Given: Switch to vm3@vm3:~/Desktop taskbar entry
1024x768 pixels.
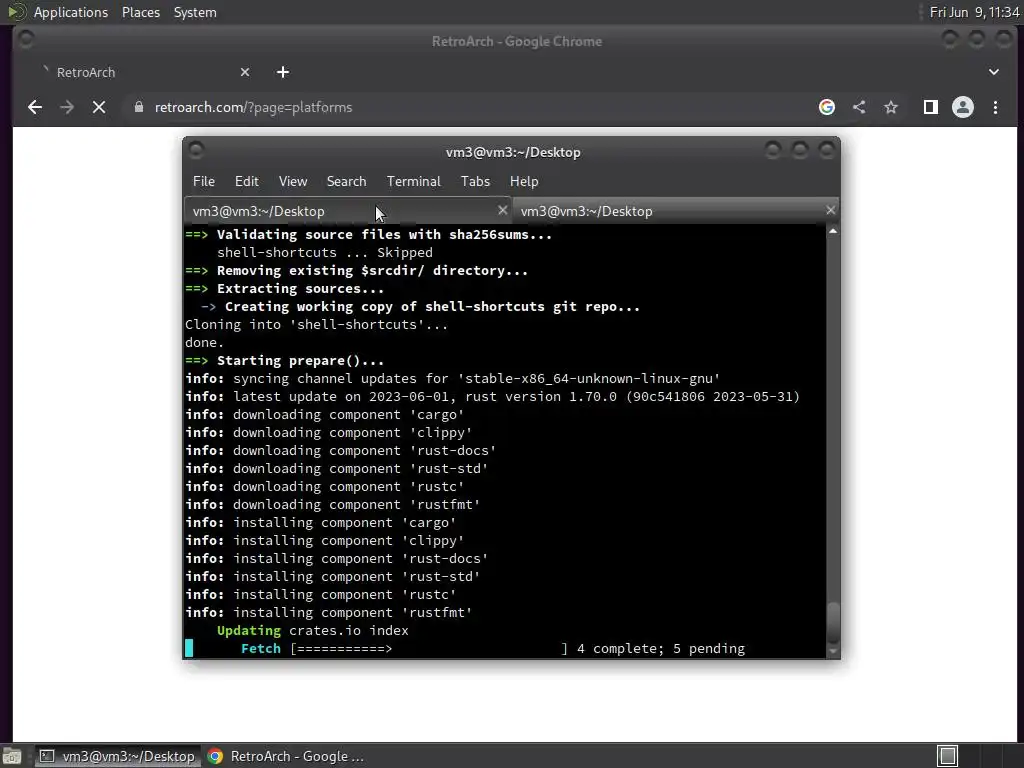Looking at the screenshot, I should pos(118,756).
